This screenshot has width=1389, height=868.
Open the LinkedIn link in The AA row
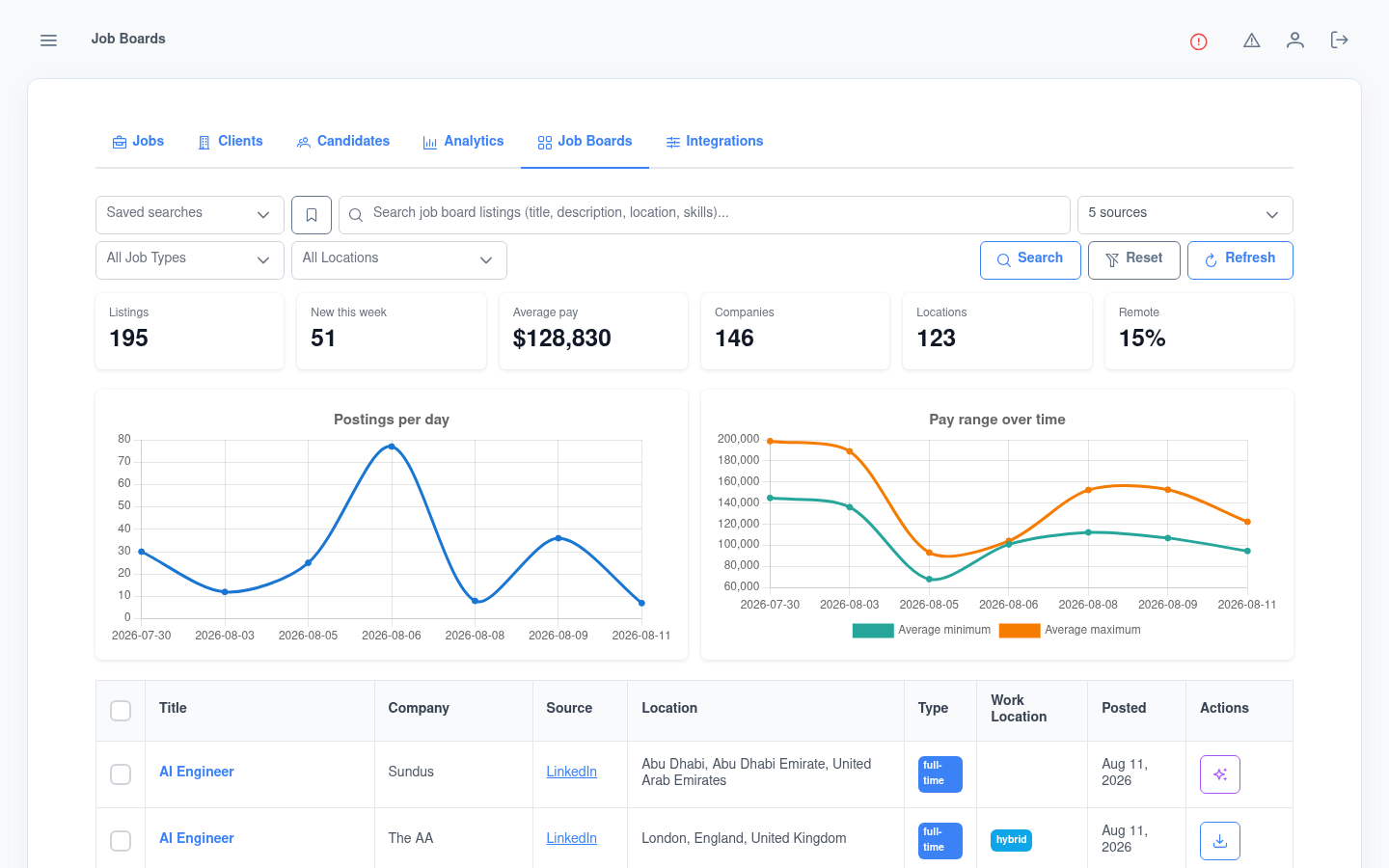coord(571,838)
